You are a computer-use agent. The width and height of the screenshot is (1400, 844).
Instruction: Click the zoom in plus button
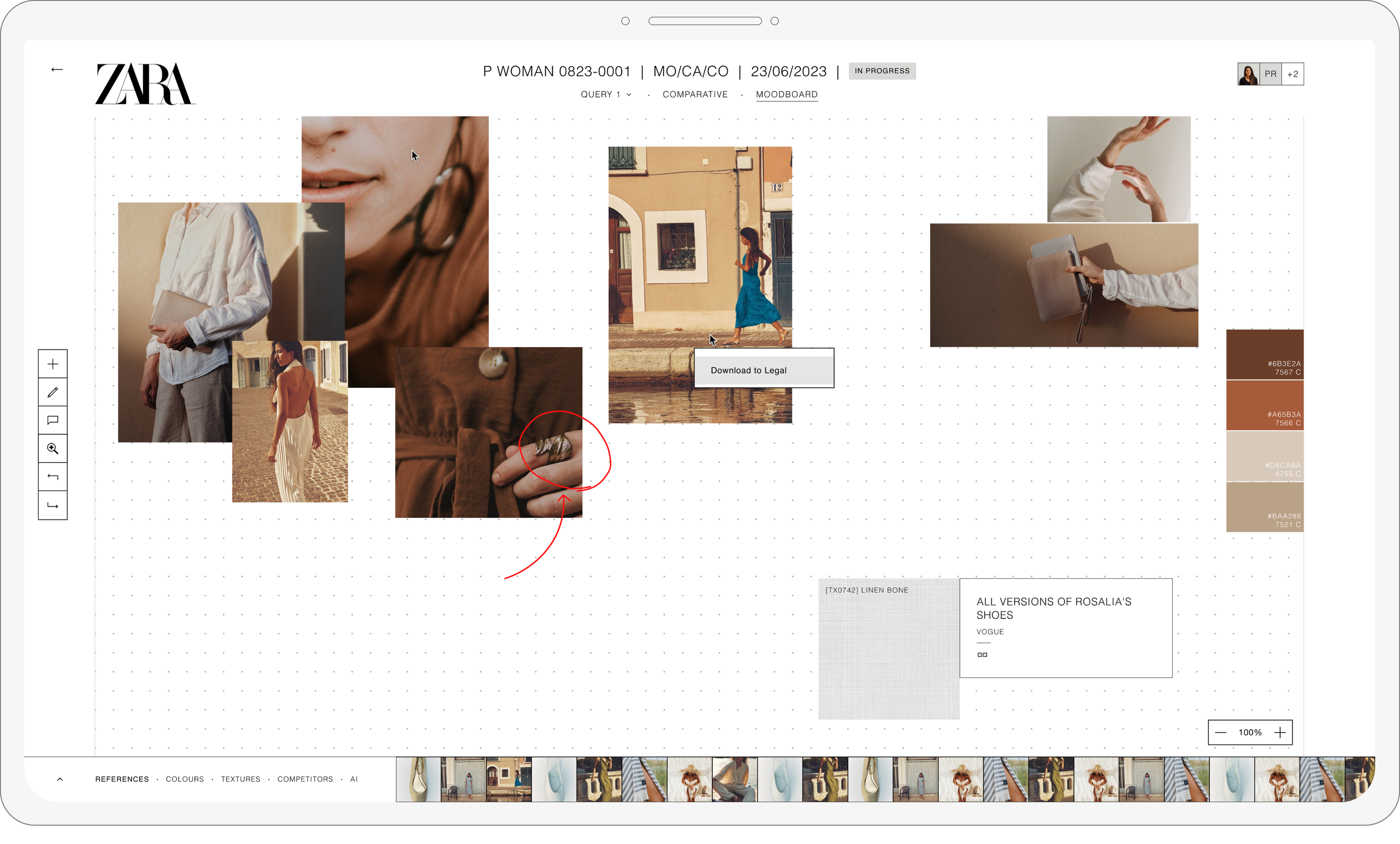(x=1280, y=733)
